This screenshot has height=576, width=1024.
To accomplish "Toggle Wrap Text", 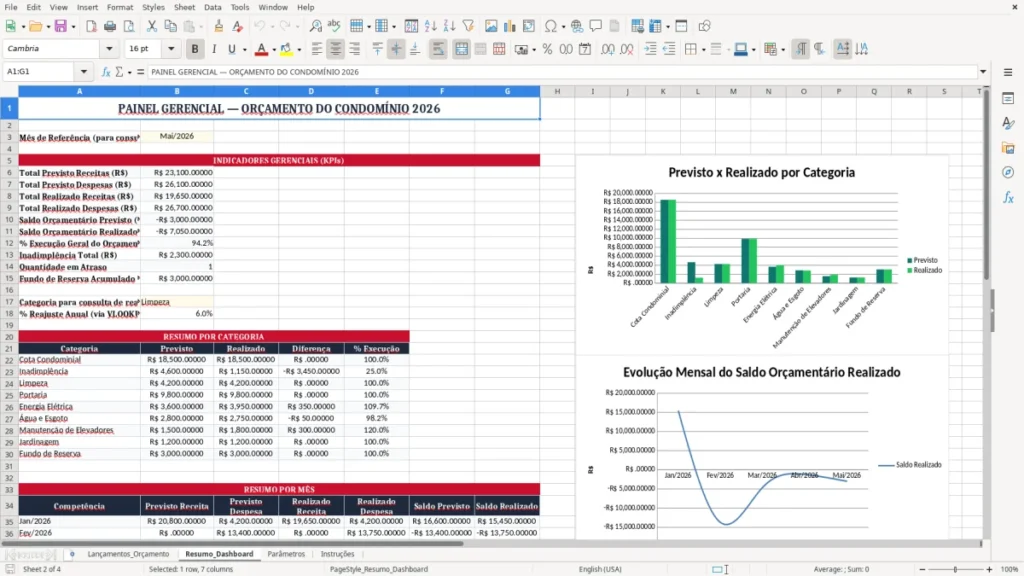I will (438, 49).
